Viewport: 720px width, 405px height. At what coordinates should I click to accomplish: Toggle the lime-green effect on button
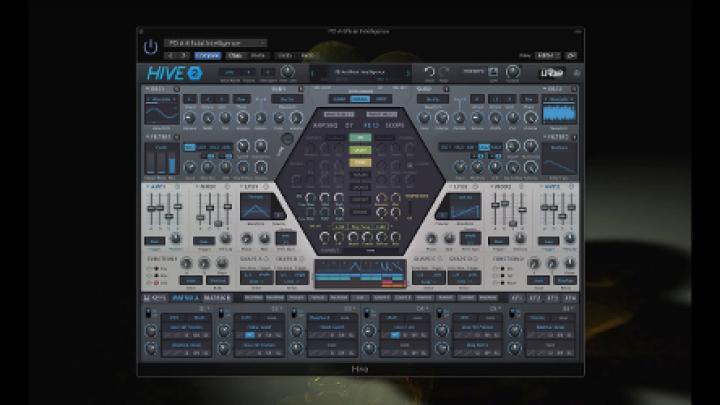360,150
